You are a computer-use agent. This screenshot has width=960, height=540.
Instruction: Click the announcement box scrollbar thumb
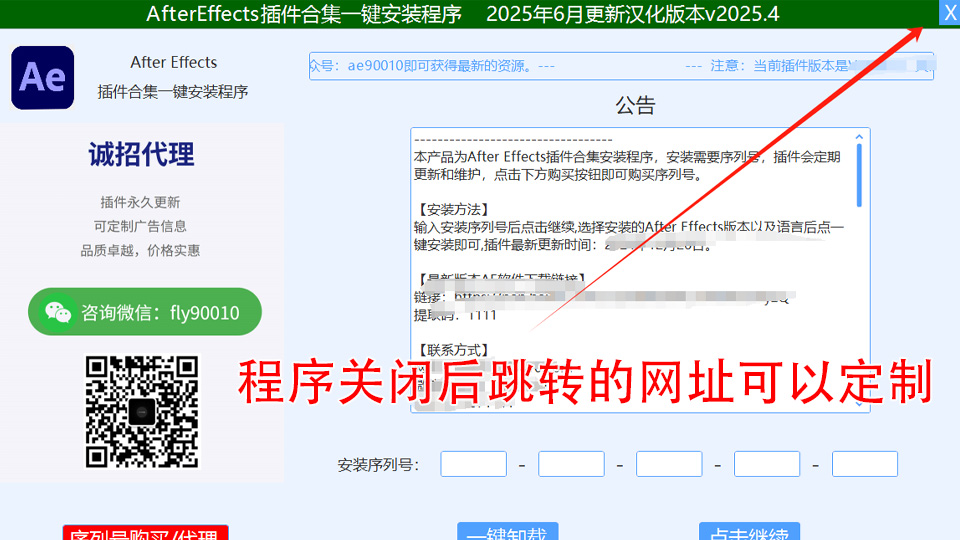point(859,175)
